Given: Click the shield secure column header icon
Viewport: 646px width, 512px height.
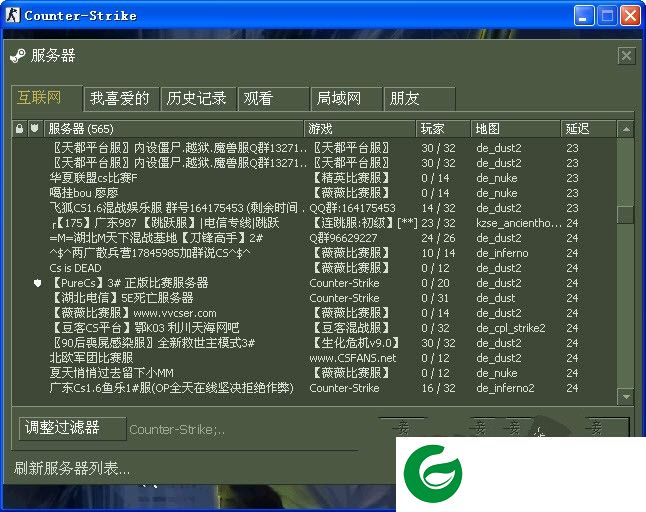Looking at the screenshot, I should (35, 129).
